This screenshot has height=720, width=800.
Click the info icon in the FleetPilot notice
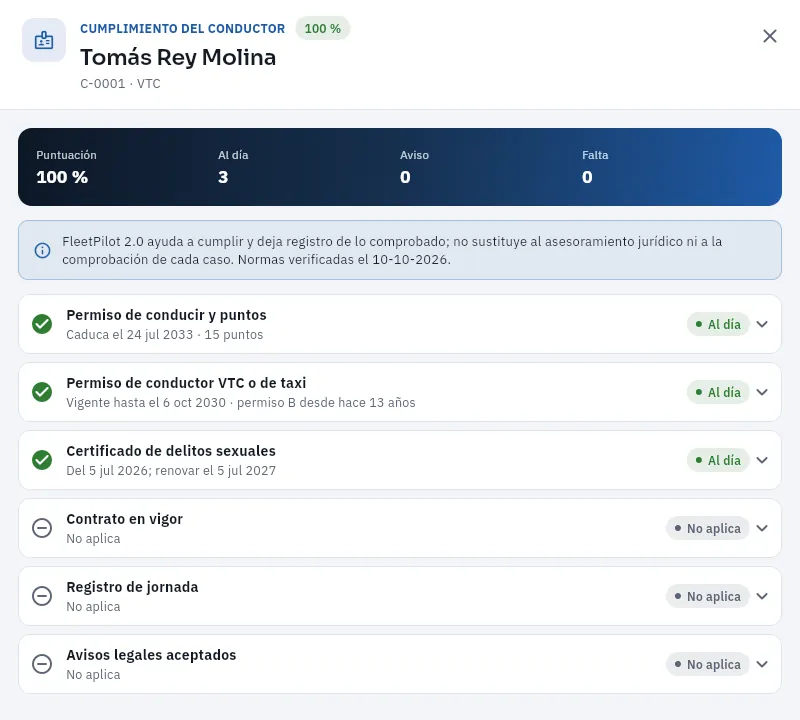pyautogui.click(x=42, y=250)
